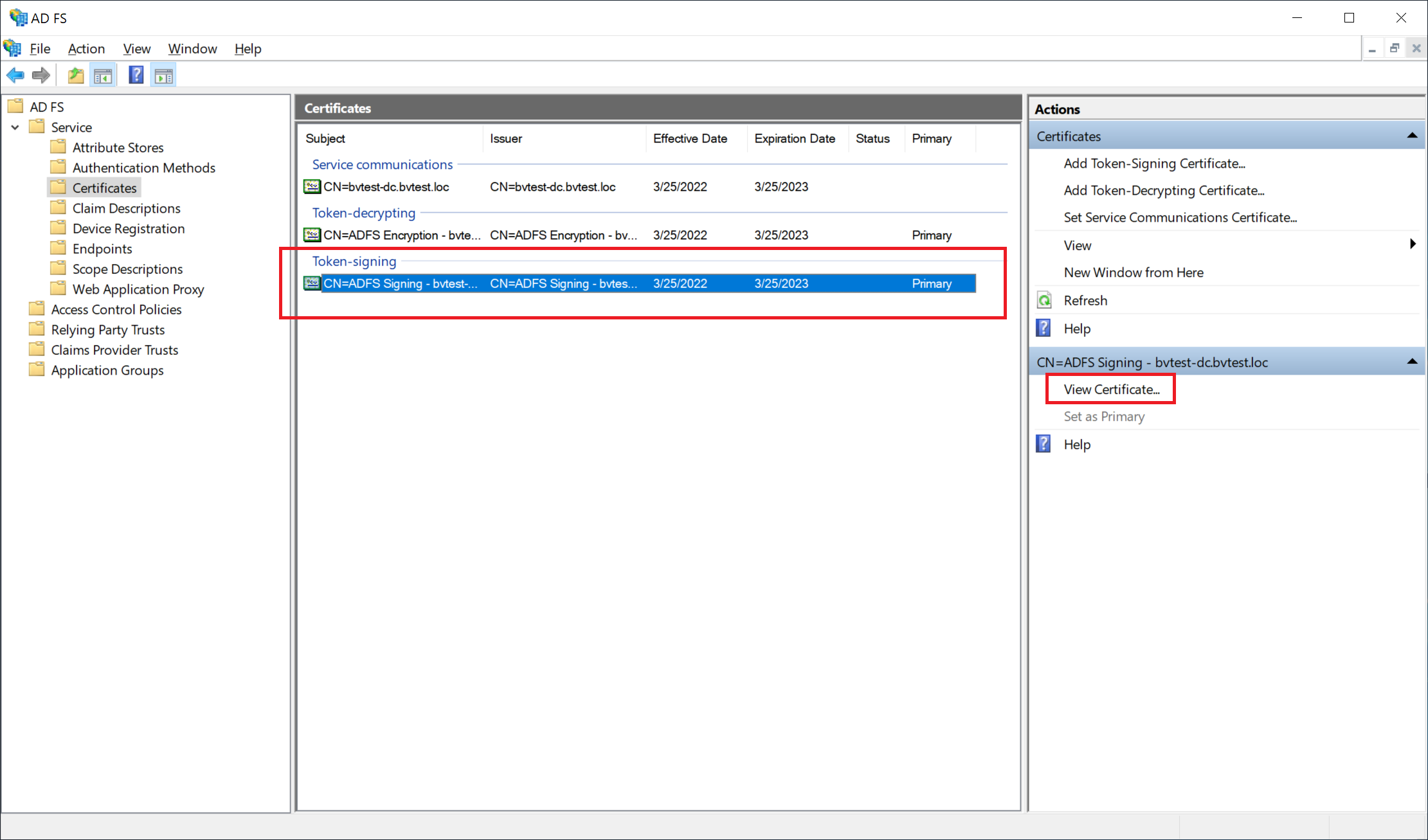Click the Up one level folder icon
Image resolution: width=1428 pixels, height=840 pixels.
[x=76, y=76]
